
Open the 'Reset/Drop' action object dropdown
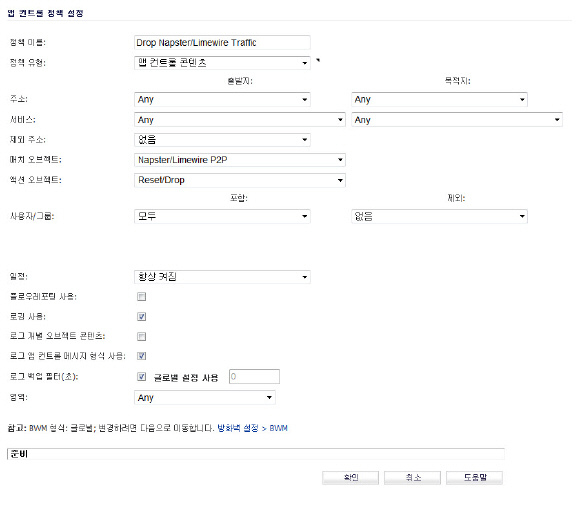[240, 180]
